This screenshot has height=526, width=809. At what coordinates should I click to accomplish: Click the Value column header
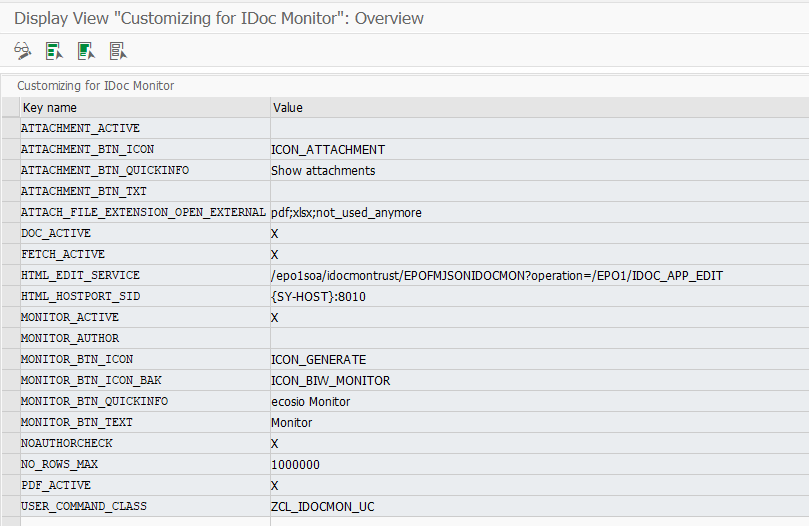(x=540, y=107)
